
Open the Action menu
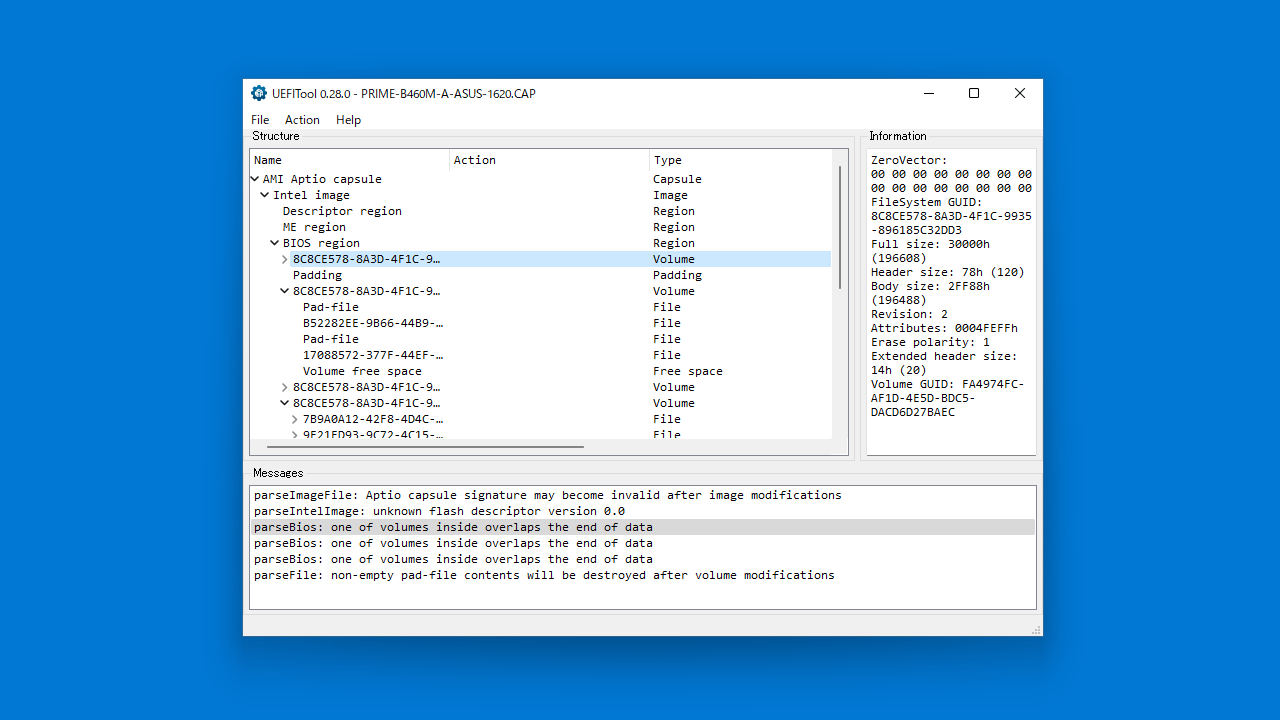coord(302,120)
